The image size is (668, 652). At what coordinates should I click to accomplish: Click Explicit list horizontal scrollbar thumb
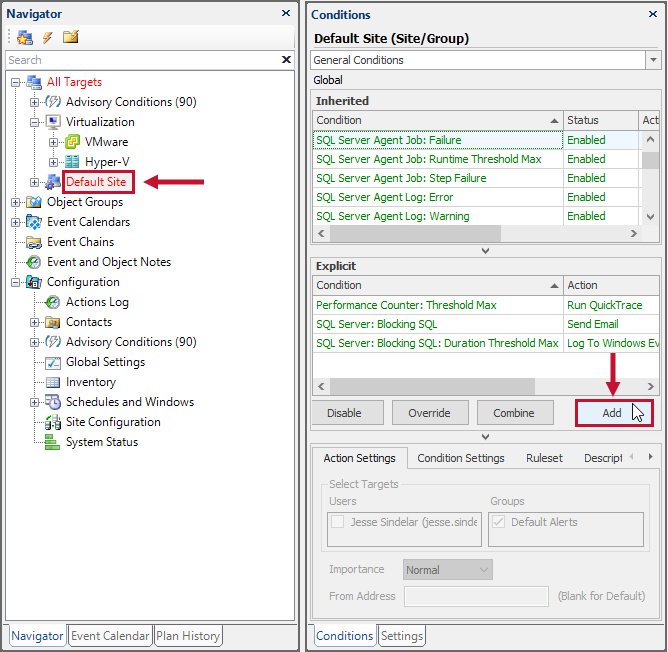pyautogui.click(x=432, y=387)
